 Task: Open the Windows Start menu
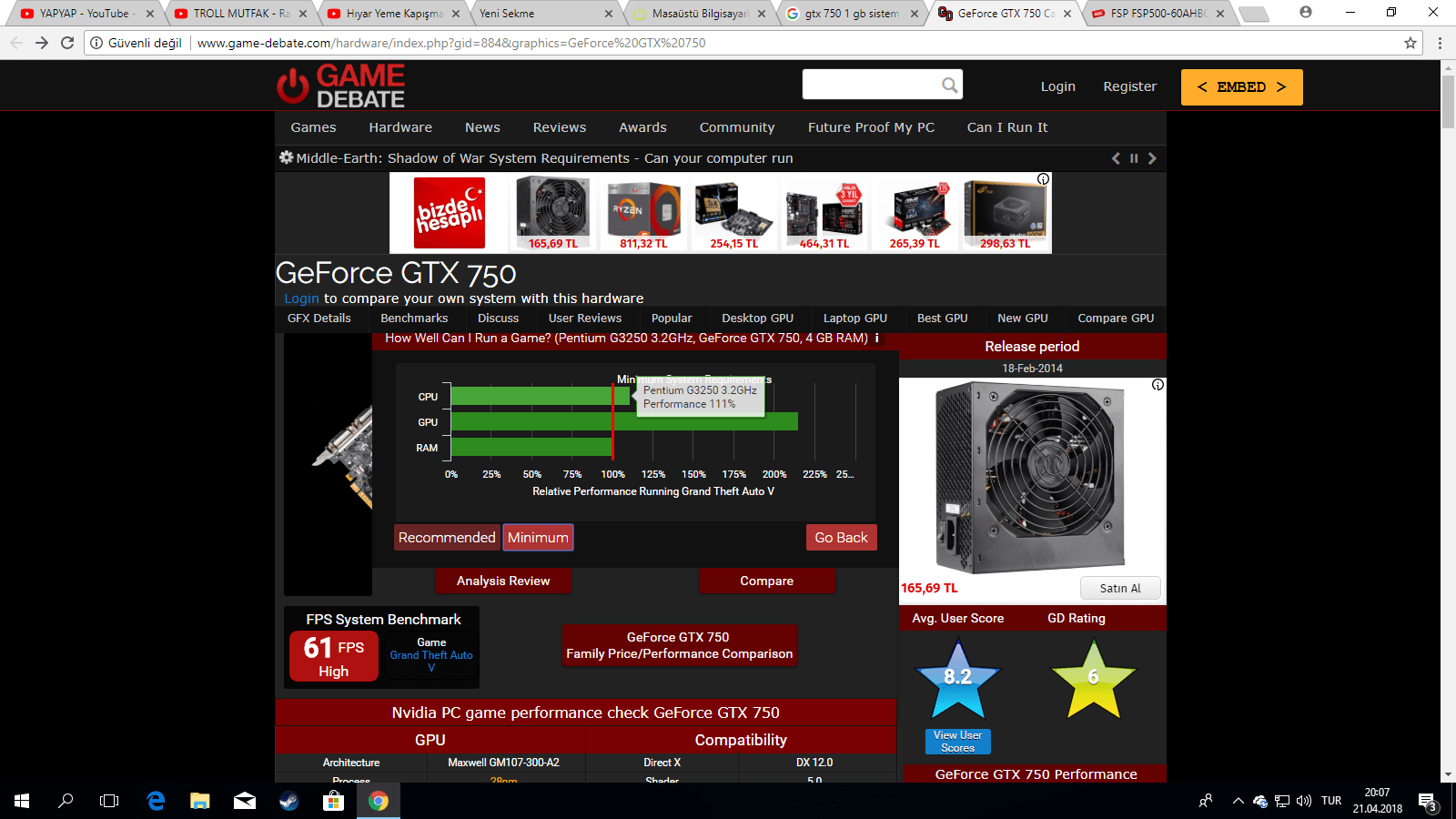22,801
